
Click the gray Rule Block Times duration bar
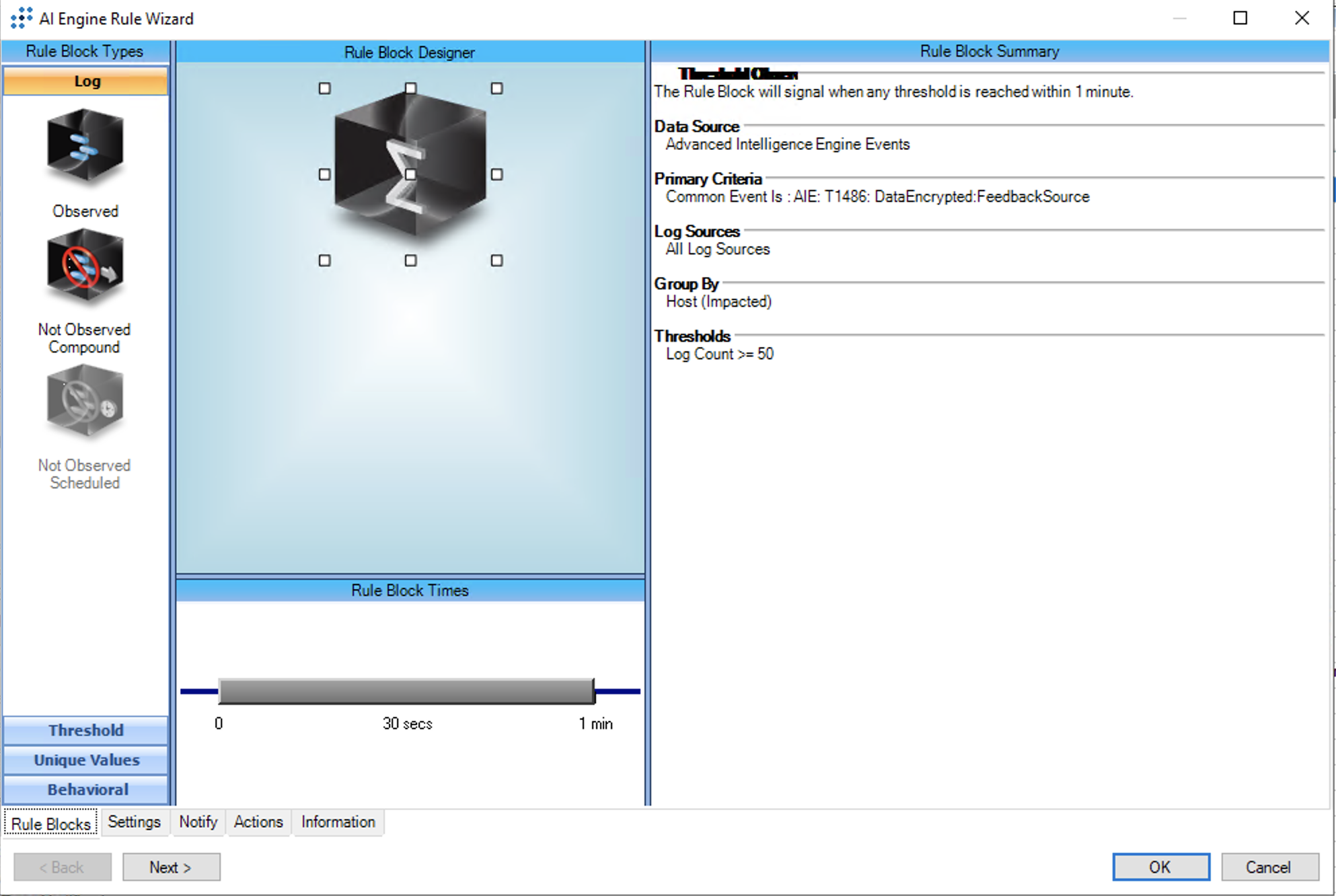(x=406, y=692)
